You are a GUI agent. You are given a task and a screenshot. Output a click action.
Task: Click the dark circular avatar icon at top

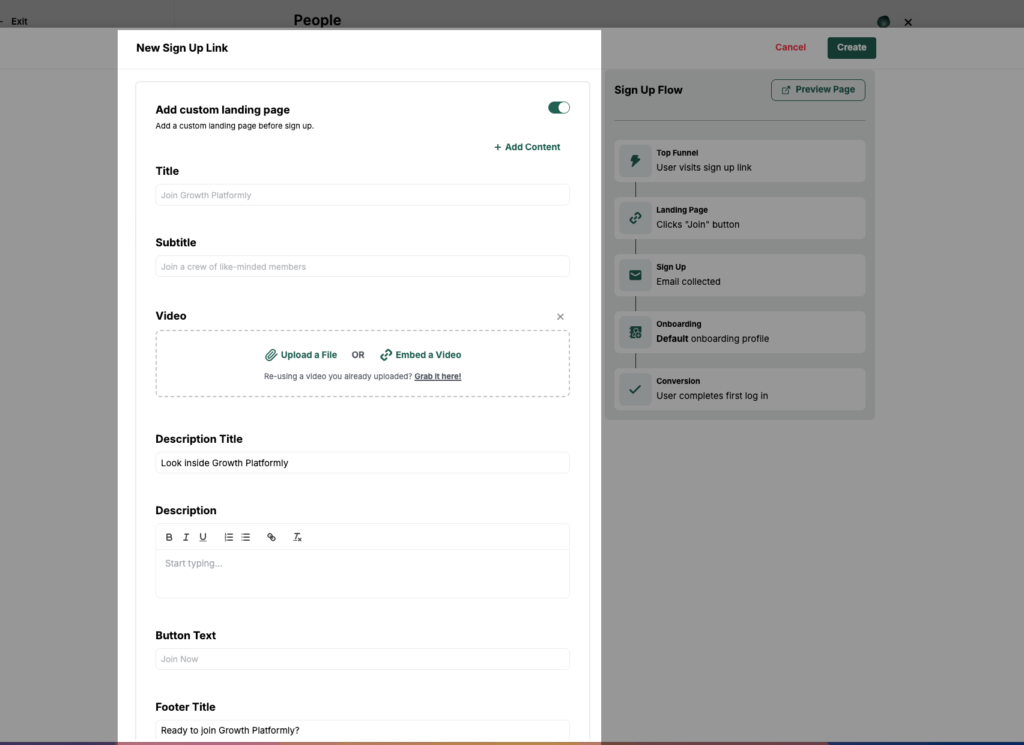click(x=884, y=22)
